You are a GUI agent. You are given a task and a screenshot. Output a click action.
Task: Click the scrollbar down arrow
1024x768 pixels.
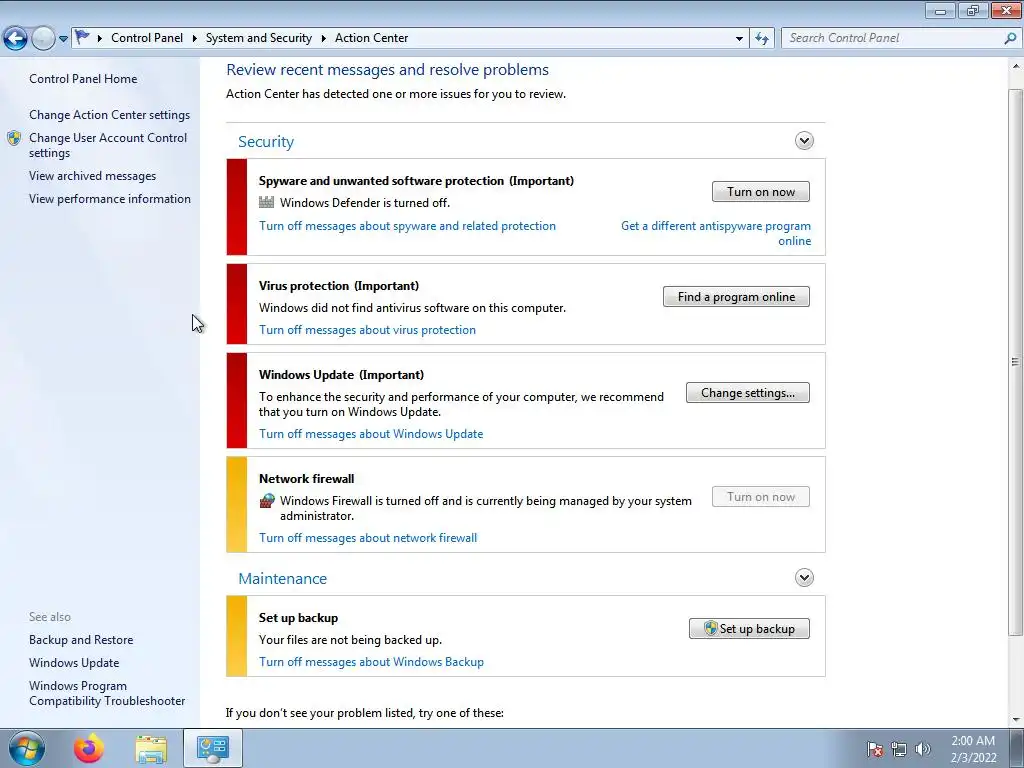pos(1016,720)
